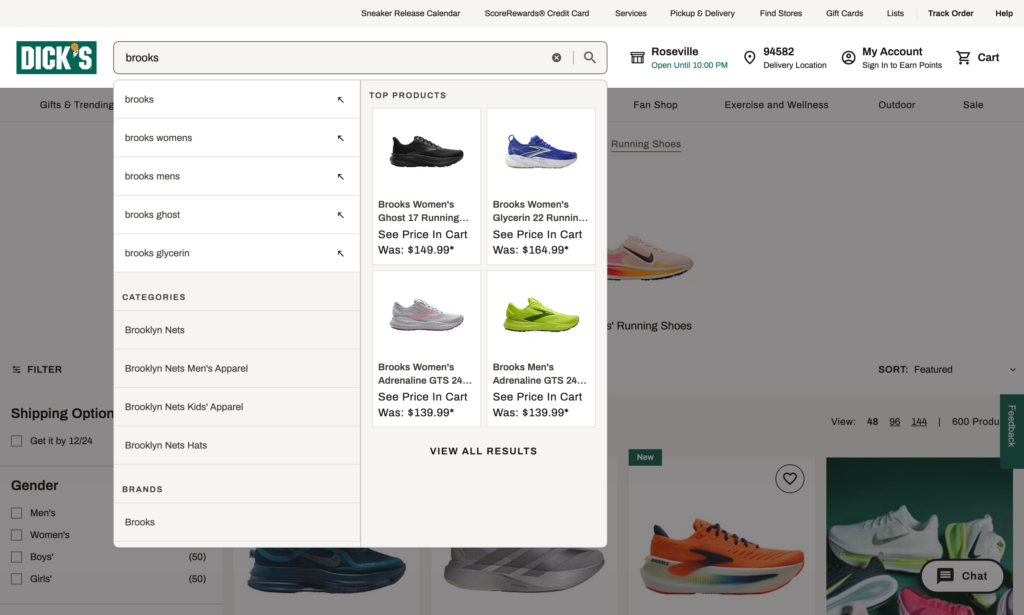1024x615 pixels.
Task: Set view to 48 products
Action: coord(872,422)
